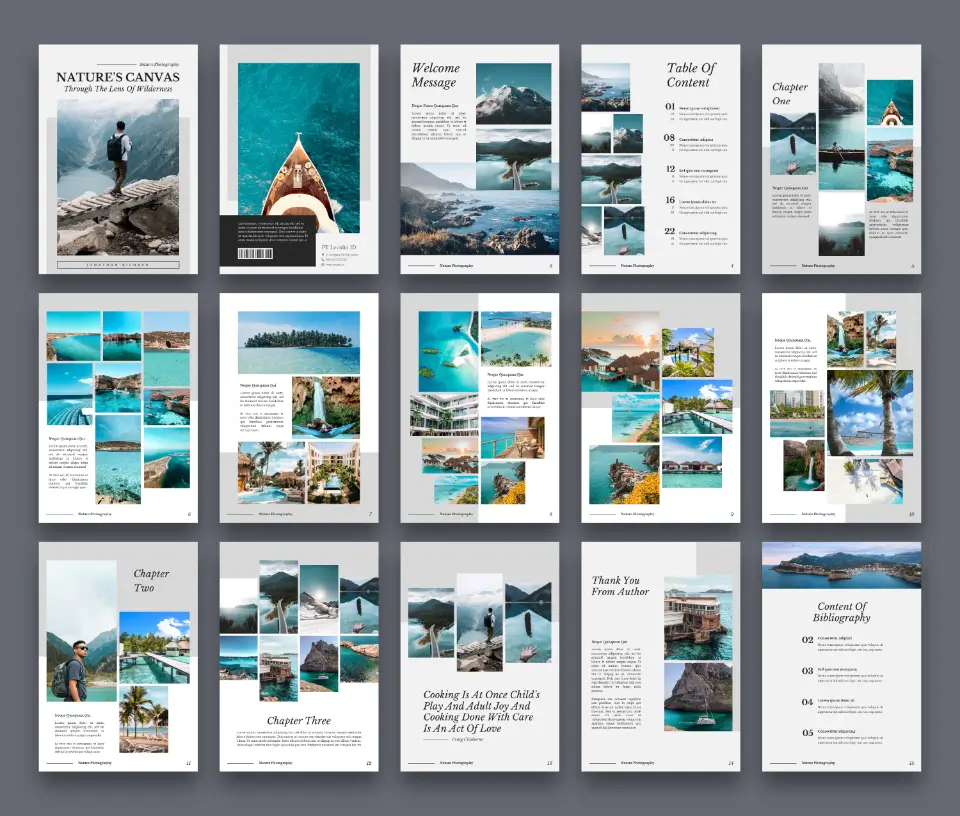
Task: Click the "Cooking Is At Once Child's Play" quote
Action: tap(481, 711)
